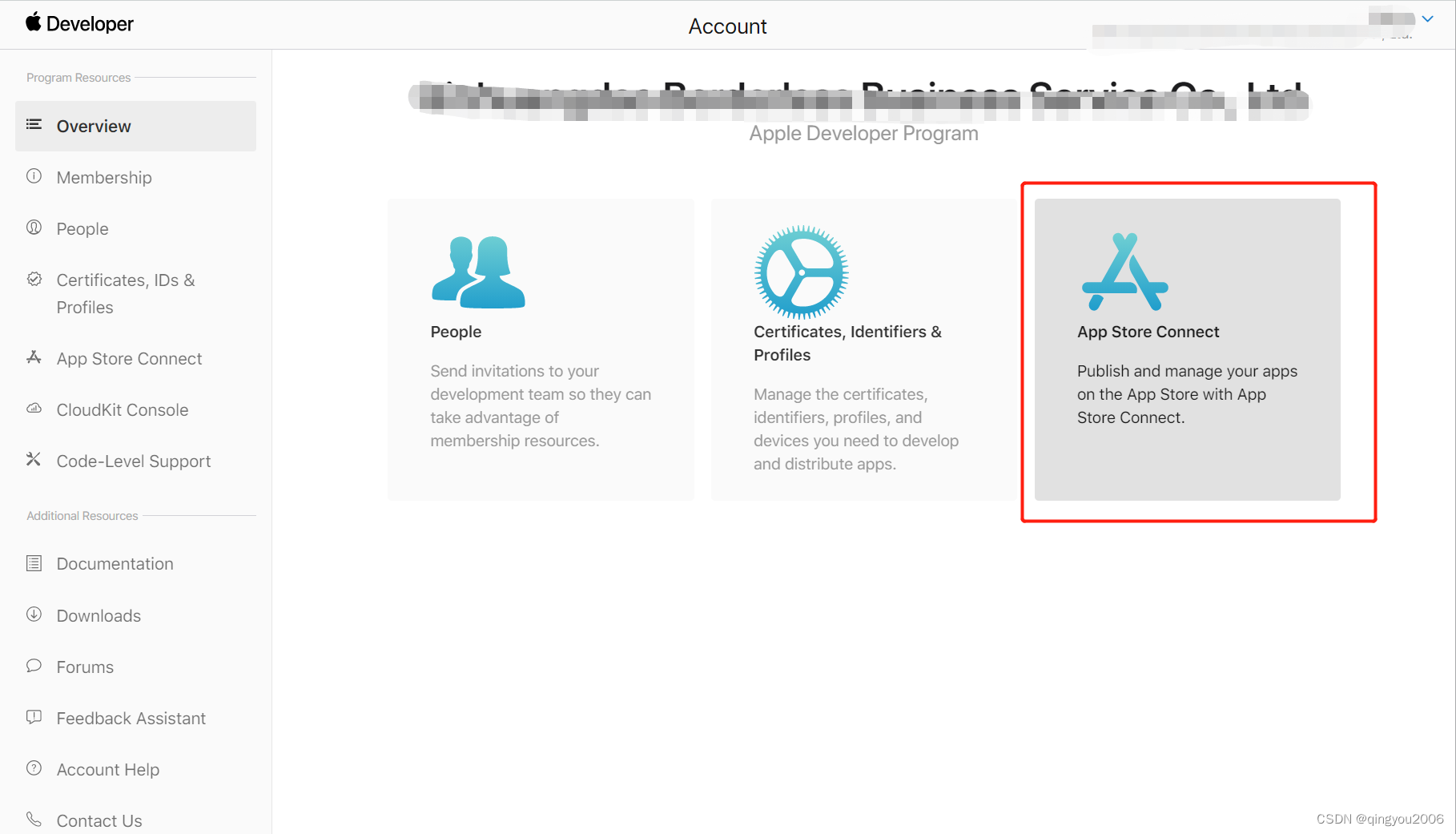The width and height of the screenshot is (1456, 834).
Task: Click the Certificates badge sidebar icon
Action: [34, 279]
